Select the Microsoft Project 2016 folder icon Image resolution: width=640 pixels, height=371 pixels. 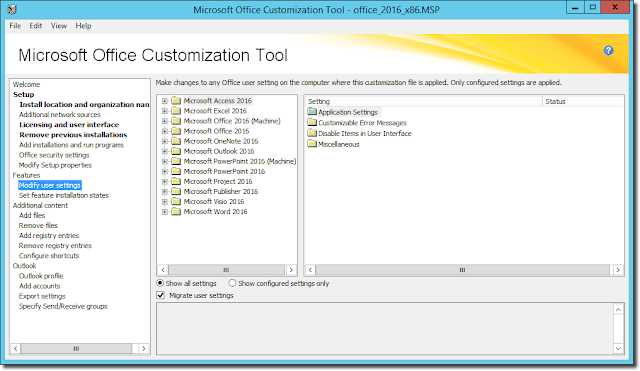pyautogui.click(x=176, y=181)
